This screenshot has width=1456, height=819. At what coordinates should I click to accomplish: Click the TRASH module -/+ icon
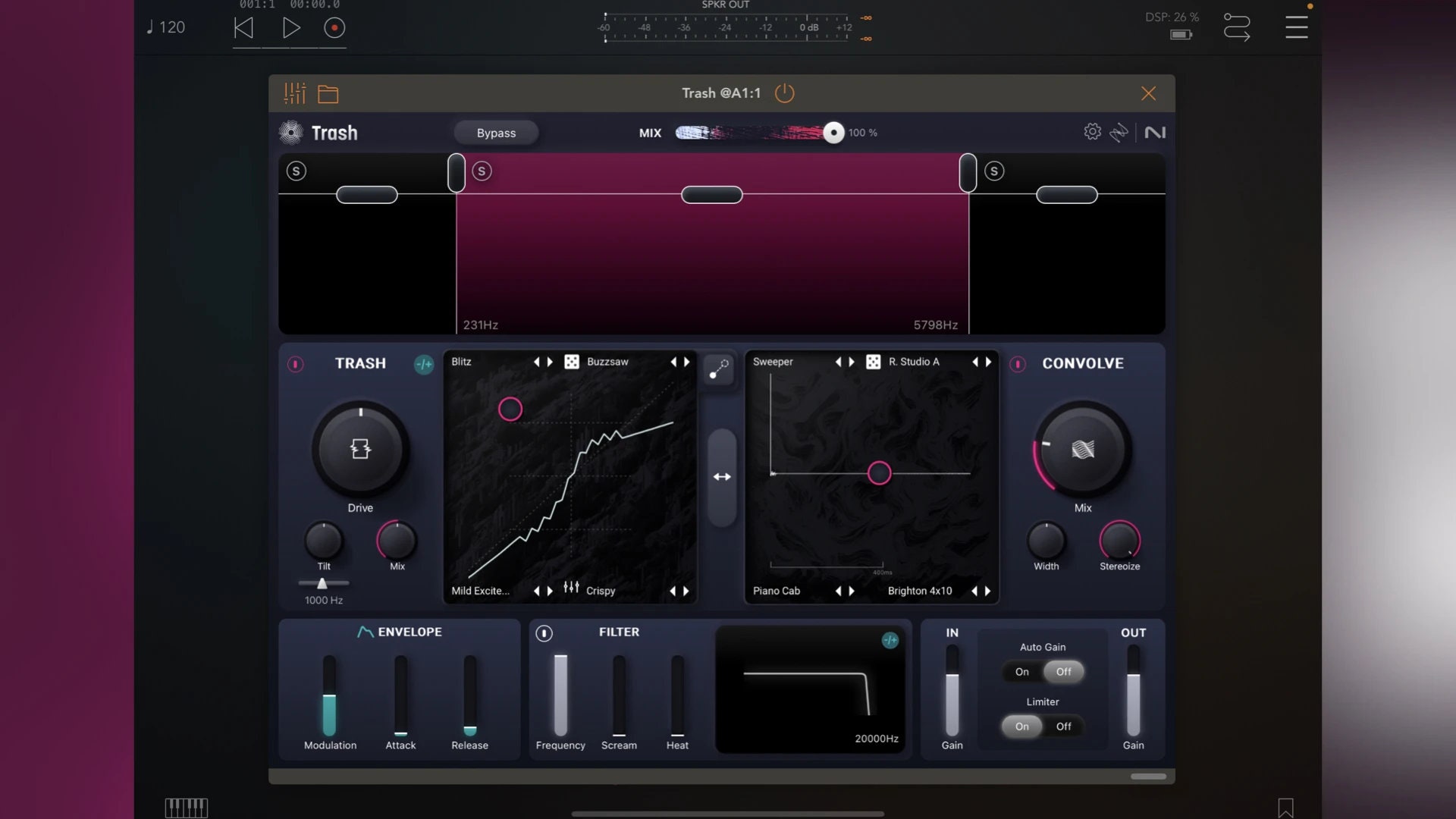tap(424, 365)
